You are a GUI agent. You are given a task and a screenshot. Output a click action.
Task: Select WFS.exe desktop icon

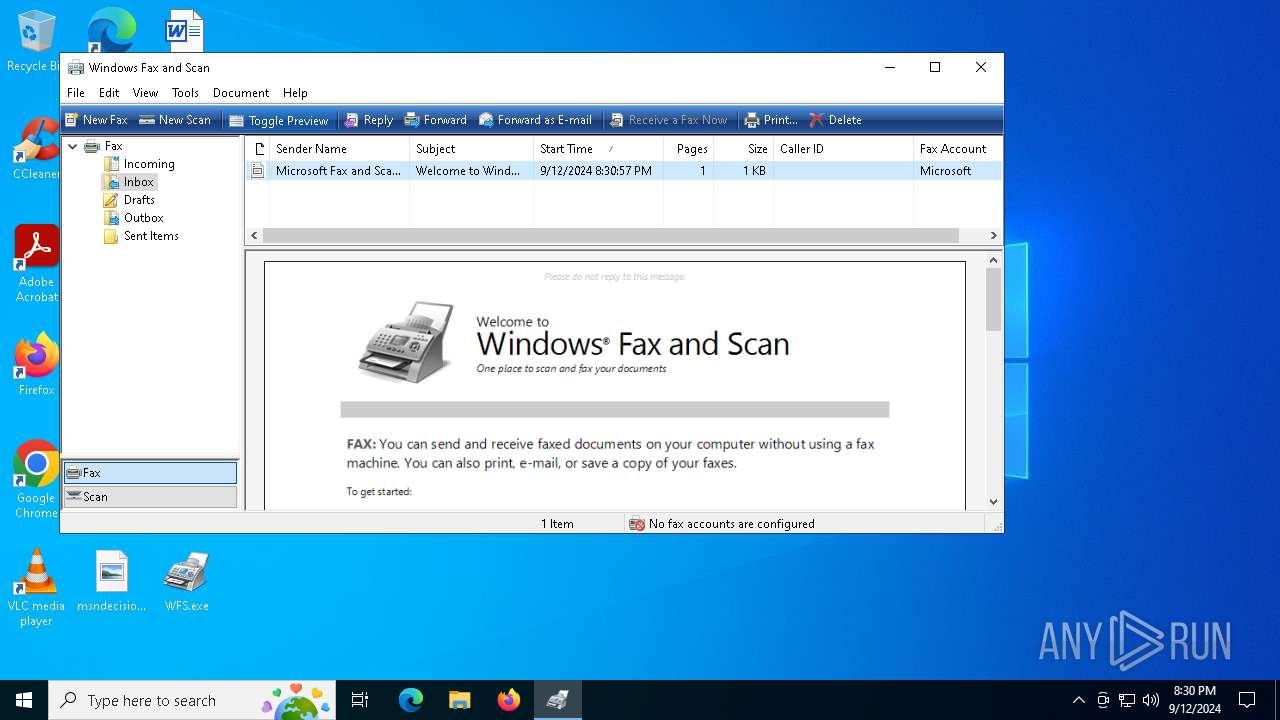click(x=187, y=580)
